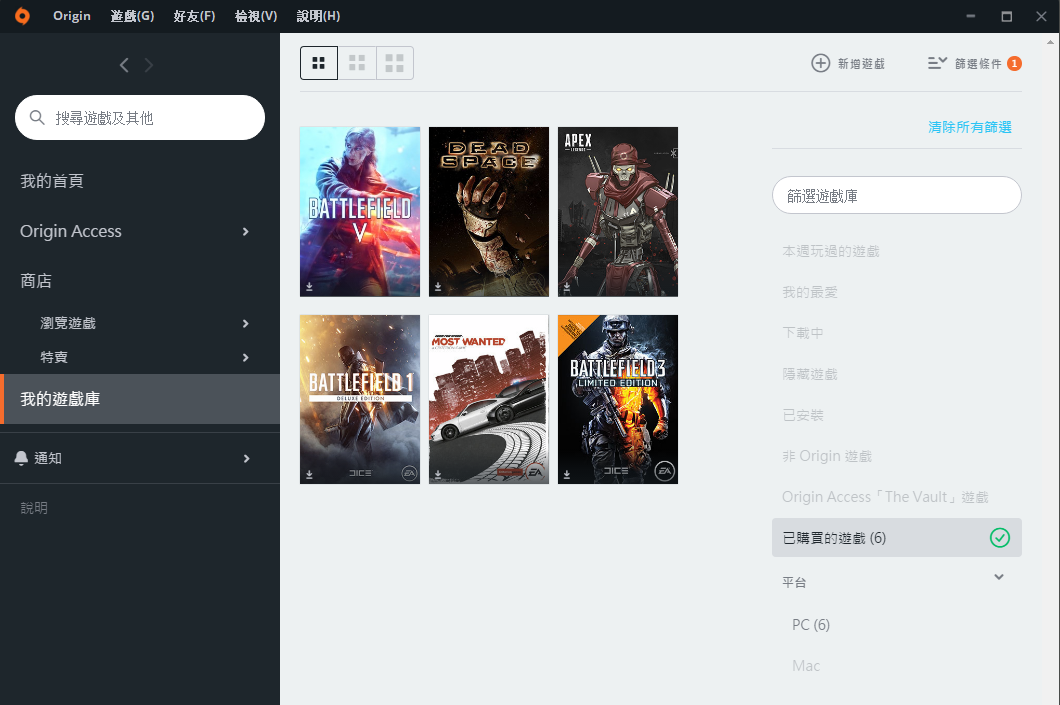1060x705 pixels.
Task: Filter by PC (6) platform
Action: (811, 625)
